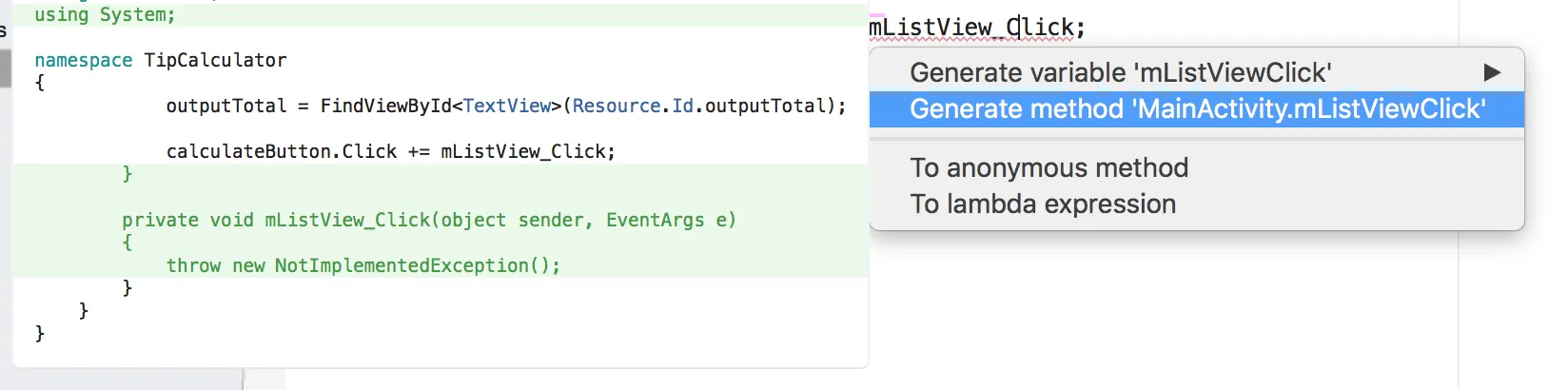Click the 'using System;' line in preview
This screenshot has height=390, width=1568.
(x=105, y=14)
